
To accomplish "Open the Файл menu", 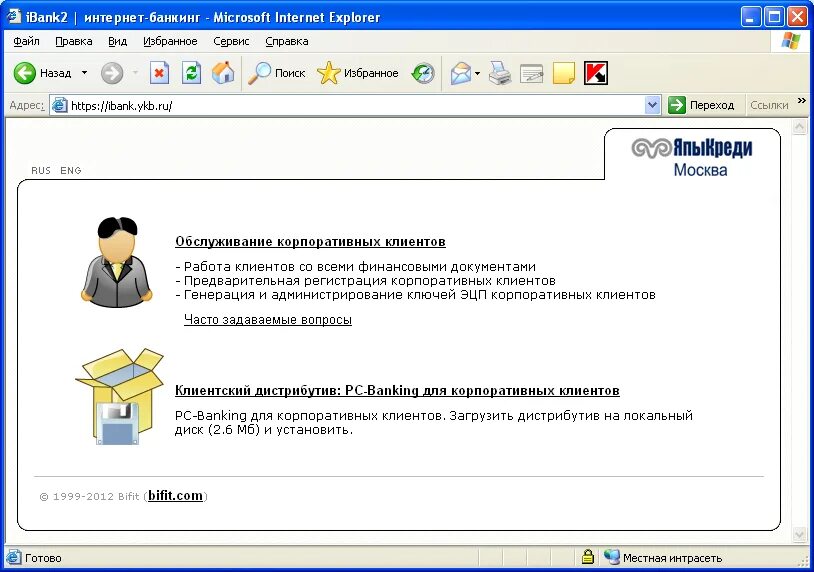I will pyautogui.click(x=26, y=42).
